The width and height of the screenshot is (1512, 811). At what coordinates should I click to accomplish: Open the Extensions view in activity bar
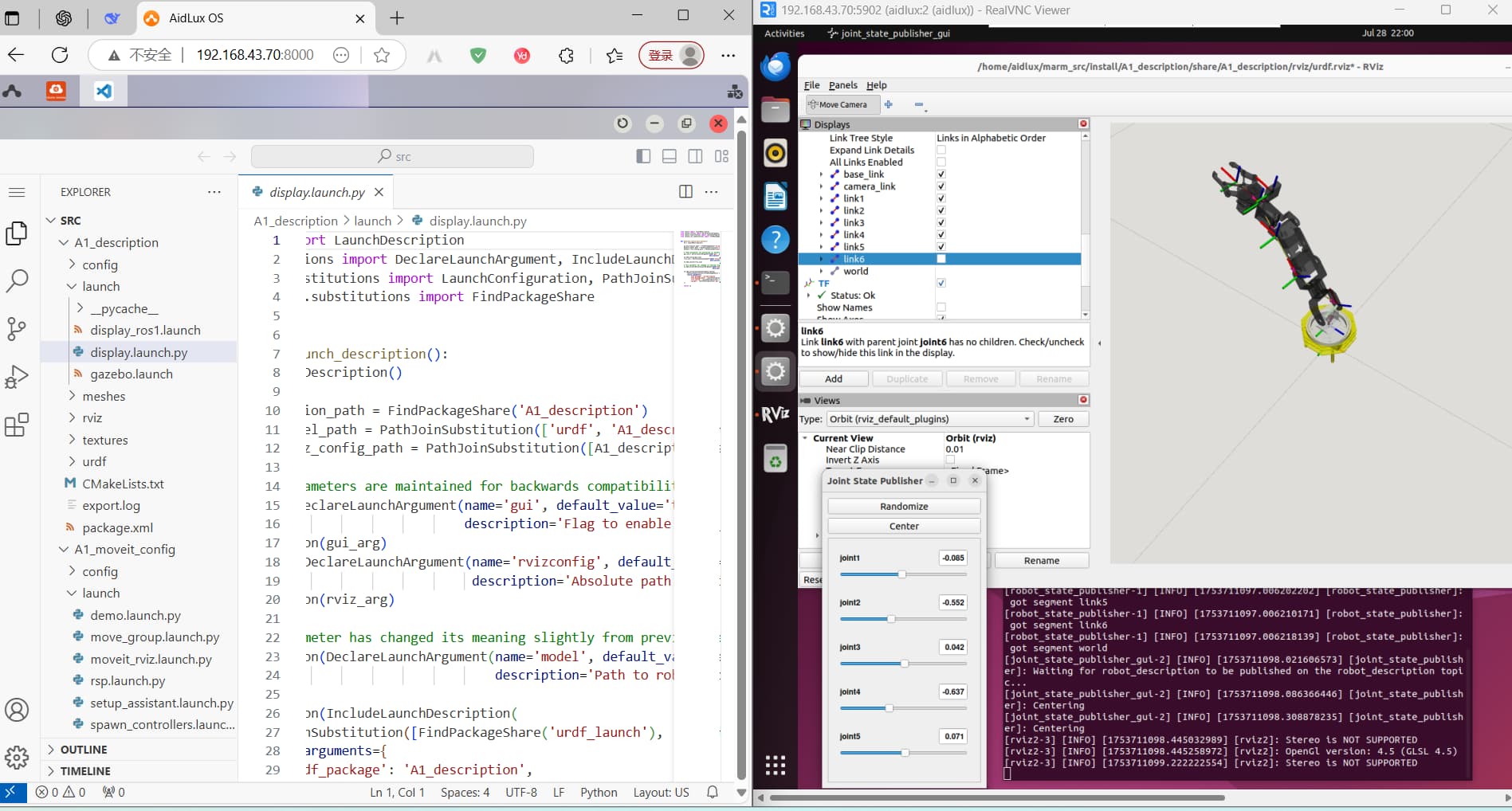point(17,425)
